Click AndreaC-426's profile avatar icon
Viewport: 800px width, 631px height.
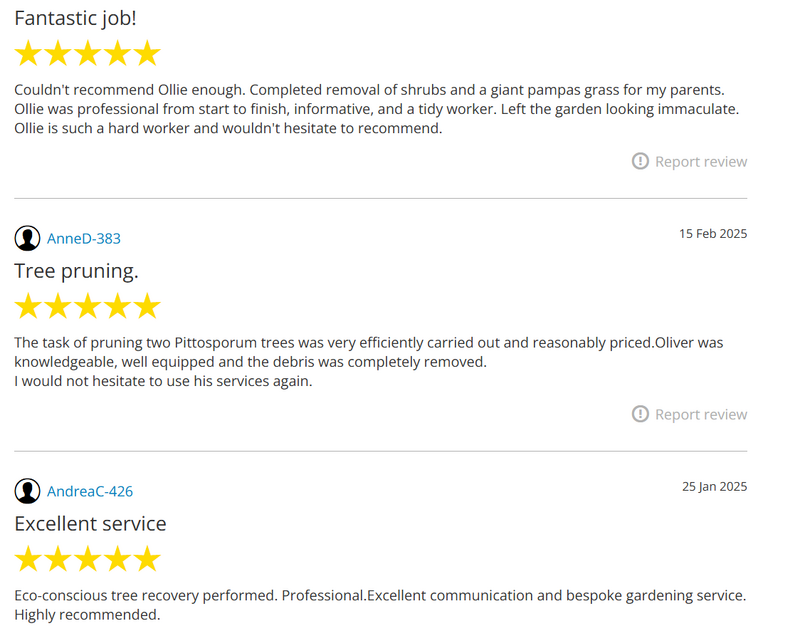pos(28,491)
